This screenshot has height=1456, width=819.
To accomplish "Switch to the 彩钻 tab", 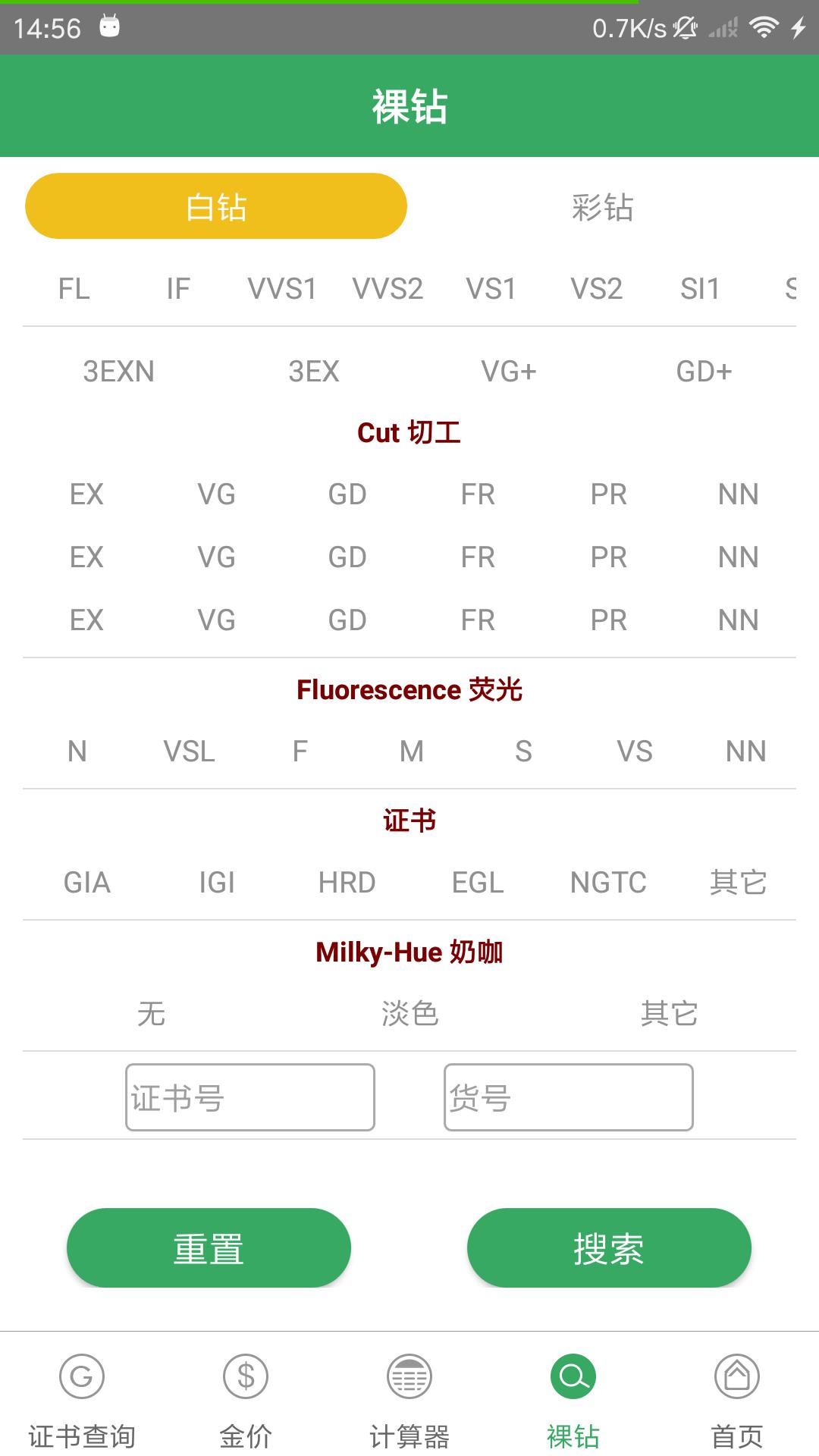I will click(x=603, y=206).
